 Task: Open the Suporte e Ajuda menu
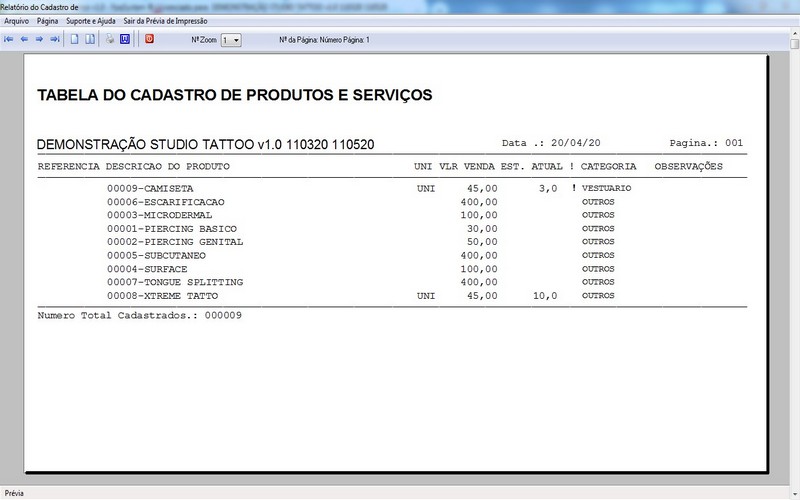(91, 21)
